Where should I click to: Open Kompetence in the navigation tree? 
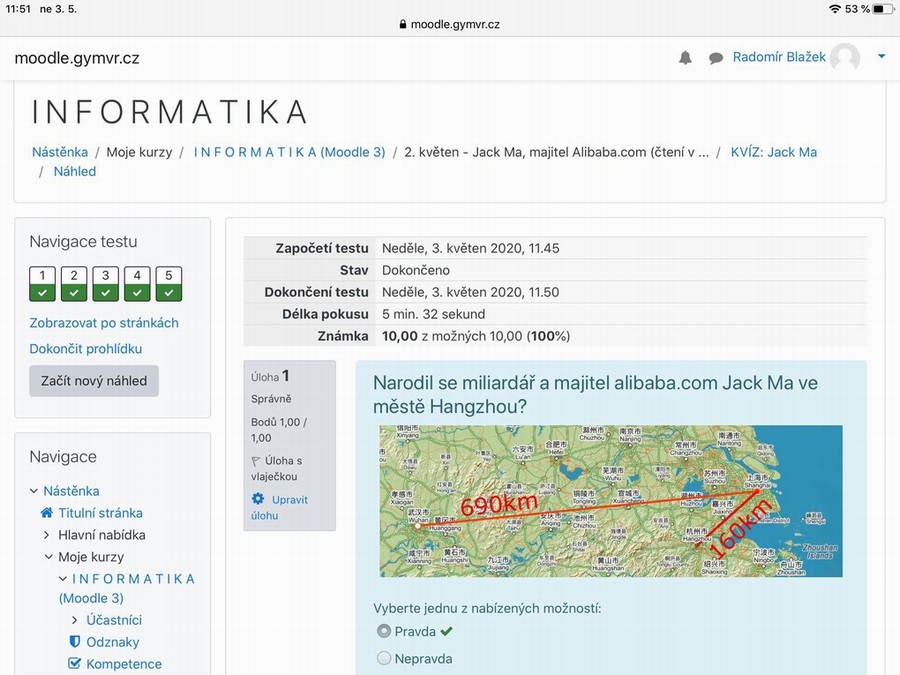[x=124, y=664]
